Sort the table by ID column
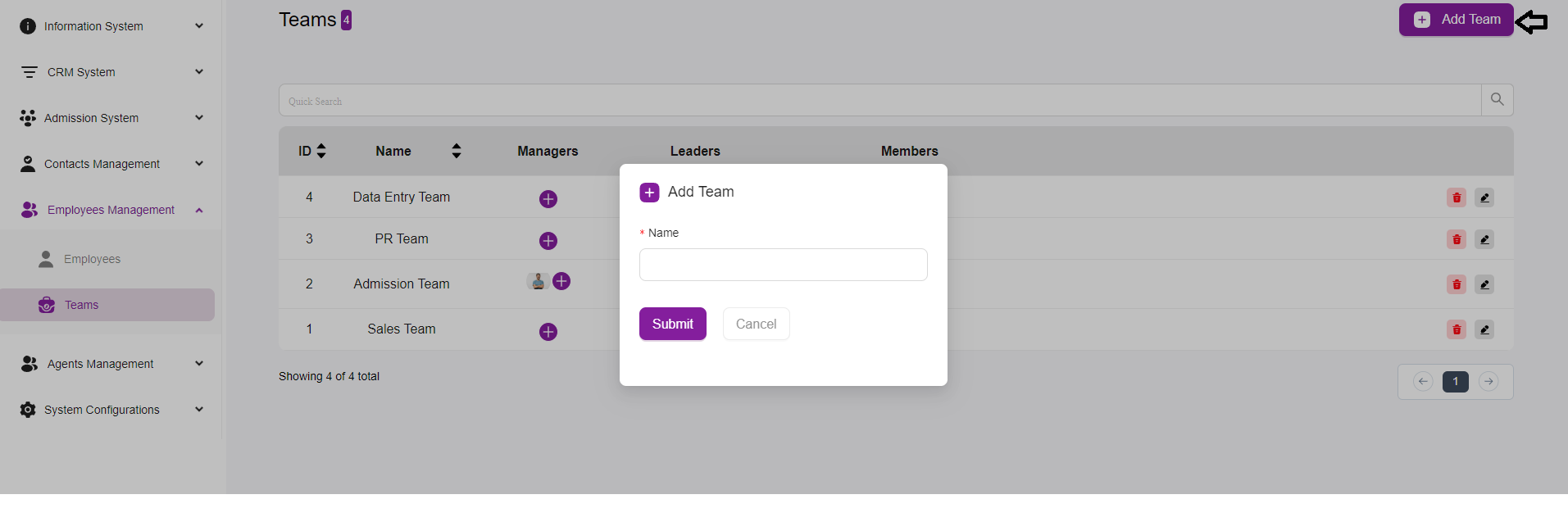This screenshot has width=1568, height=531. tap(320, 151)
